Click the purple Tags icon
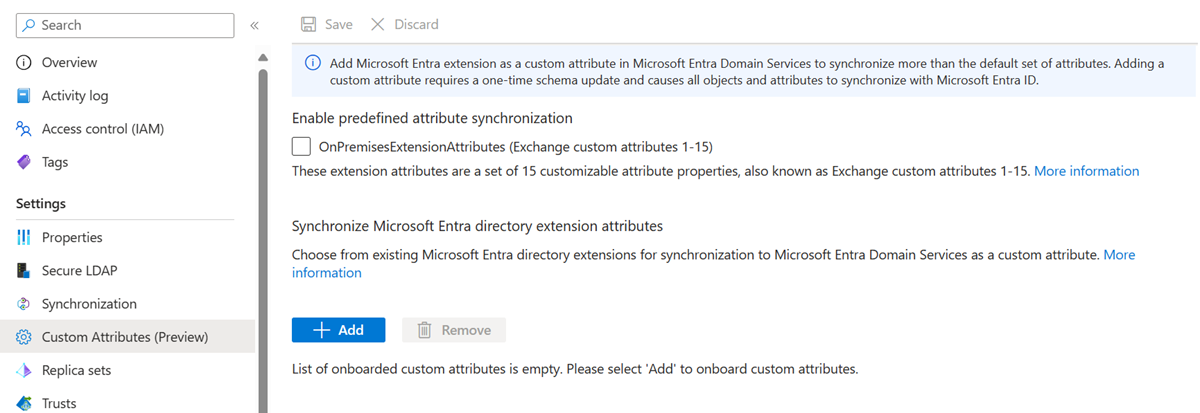The width and height of the screenshot is (1200, 413). (x=24, y=162)
